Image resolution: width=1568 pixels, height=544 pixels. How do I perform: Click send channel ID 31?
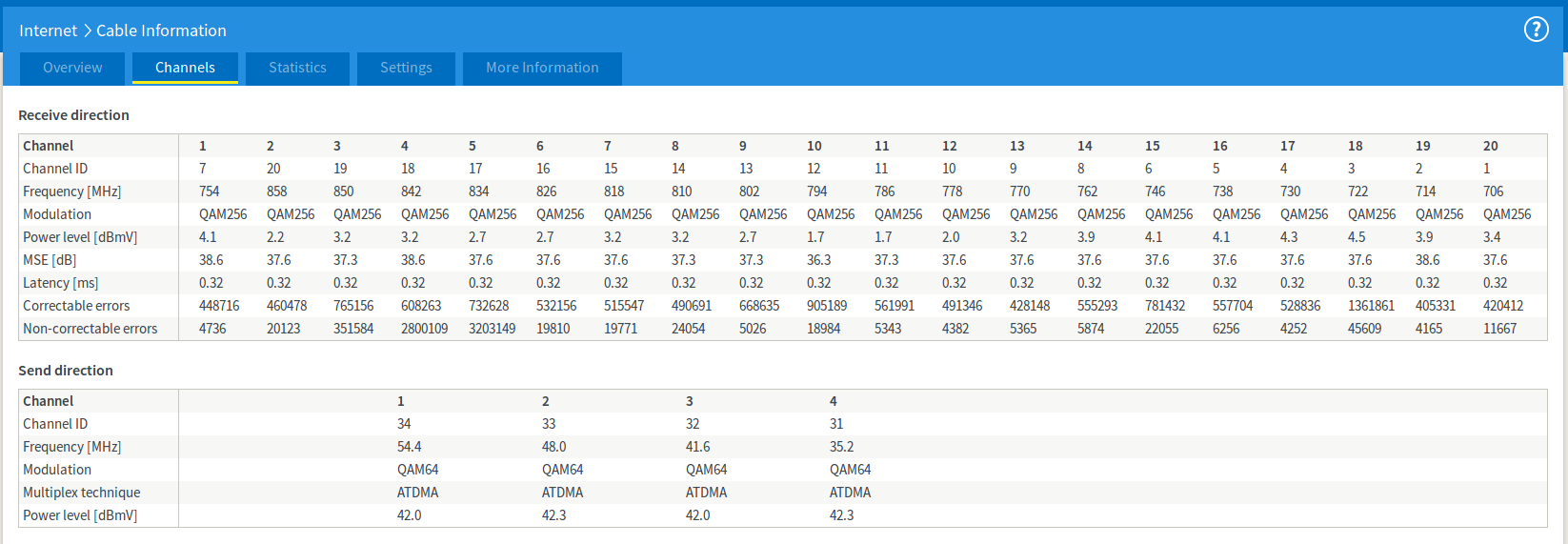pos(836,424)
